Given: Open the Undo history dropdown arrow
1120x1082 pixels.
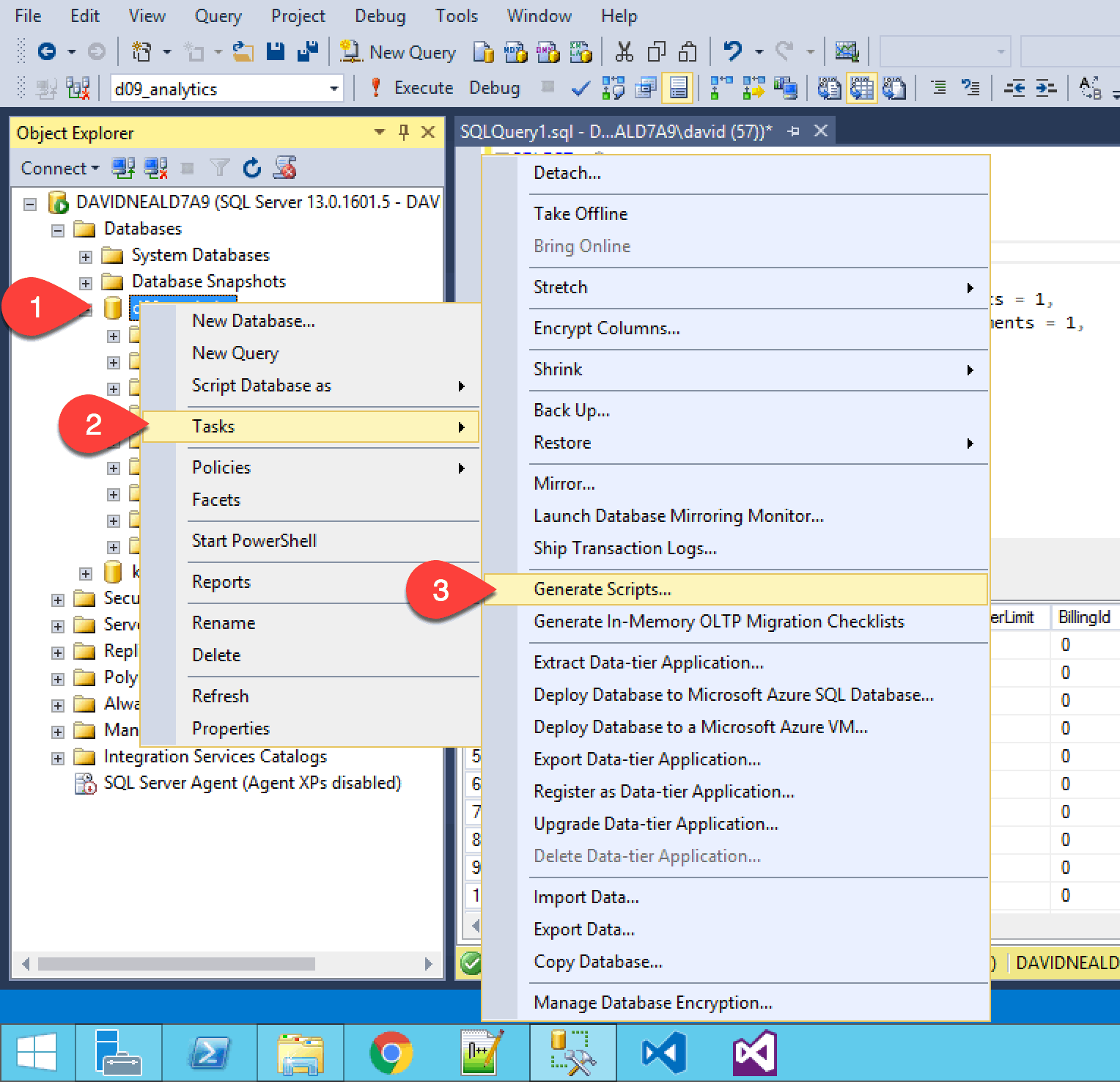Looking at the screenshot, I should pyautogui.click(x=759, y=51).
